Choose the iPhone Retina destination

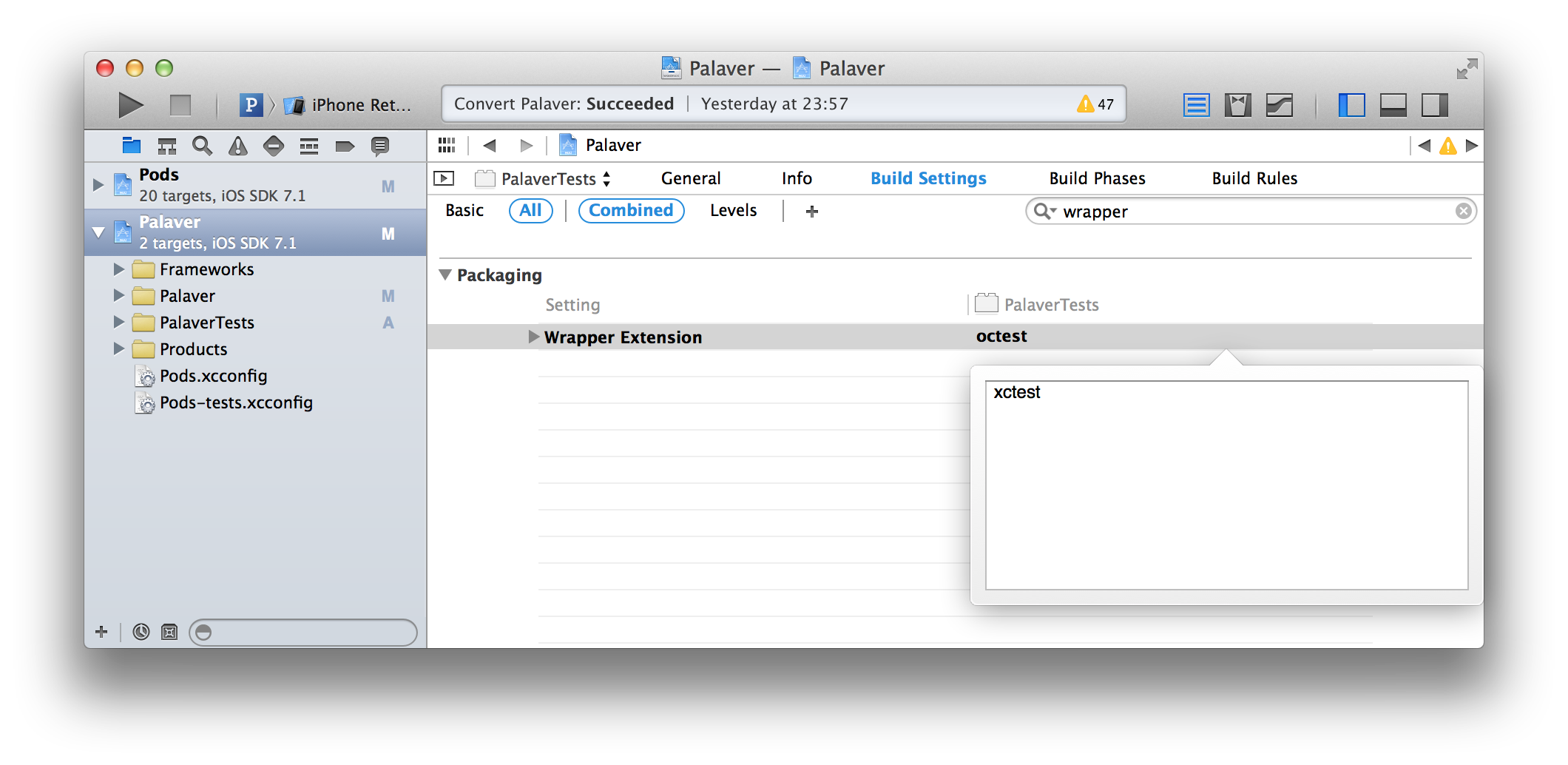point(348,105)
